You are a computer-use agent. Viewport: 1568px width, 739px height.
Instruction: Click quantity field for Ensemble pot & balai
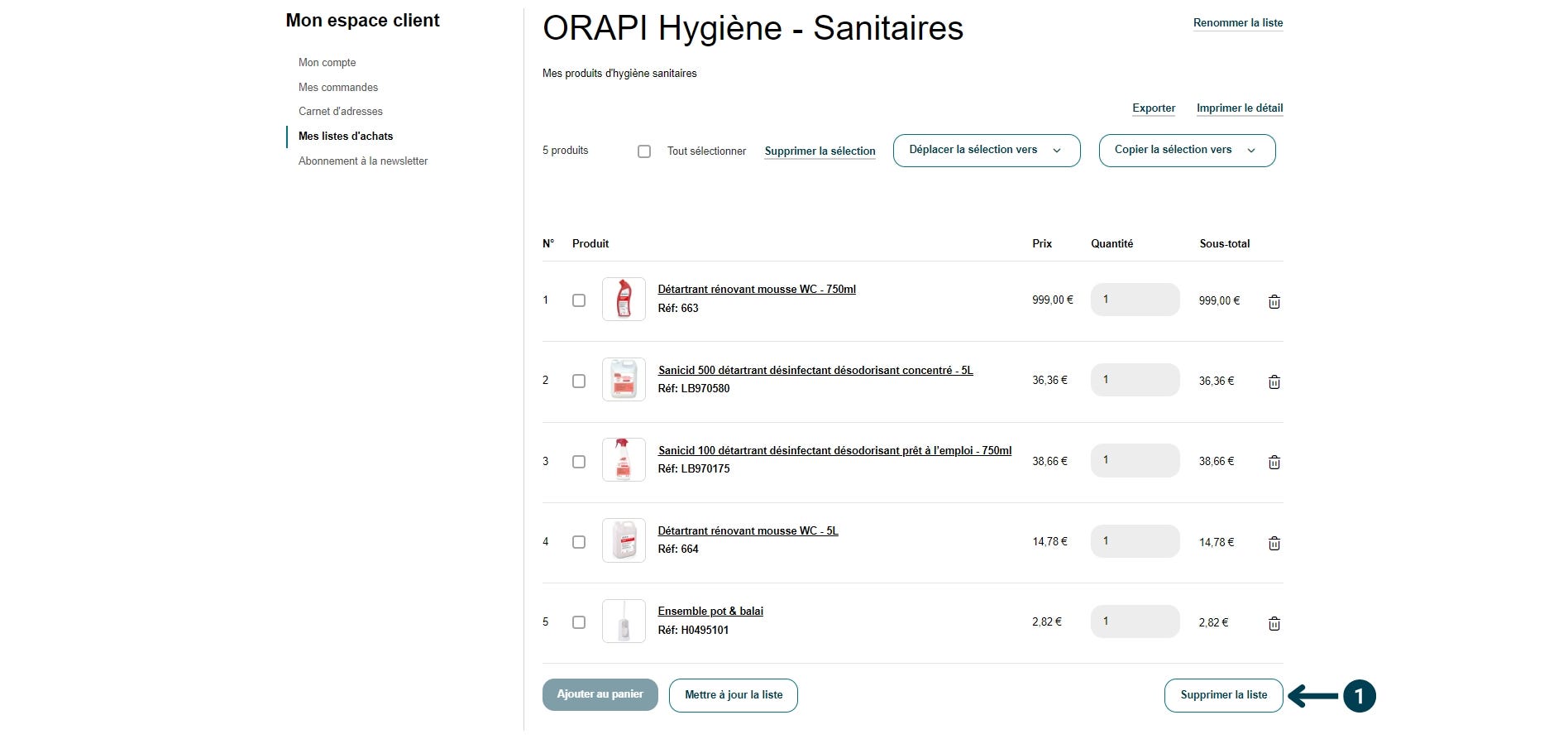[1135, 621]
